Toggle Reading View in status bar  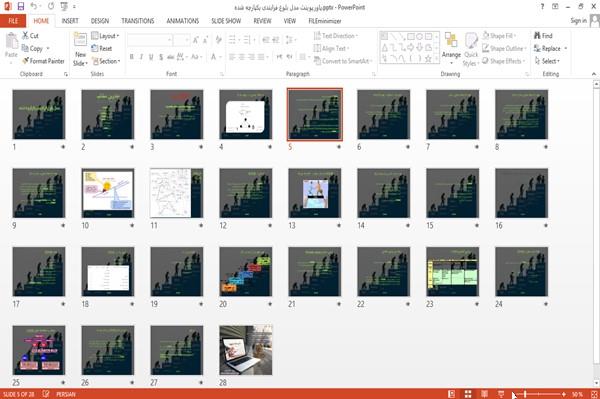click(x=484, y=394)
